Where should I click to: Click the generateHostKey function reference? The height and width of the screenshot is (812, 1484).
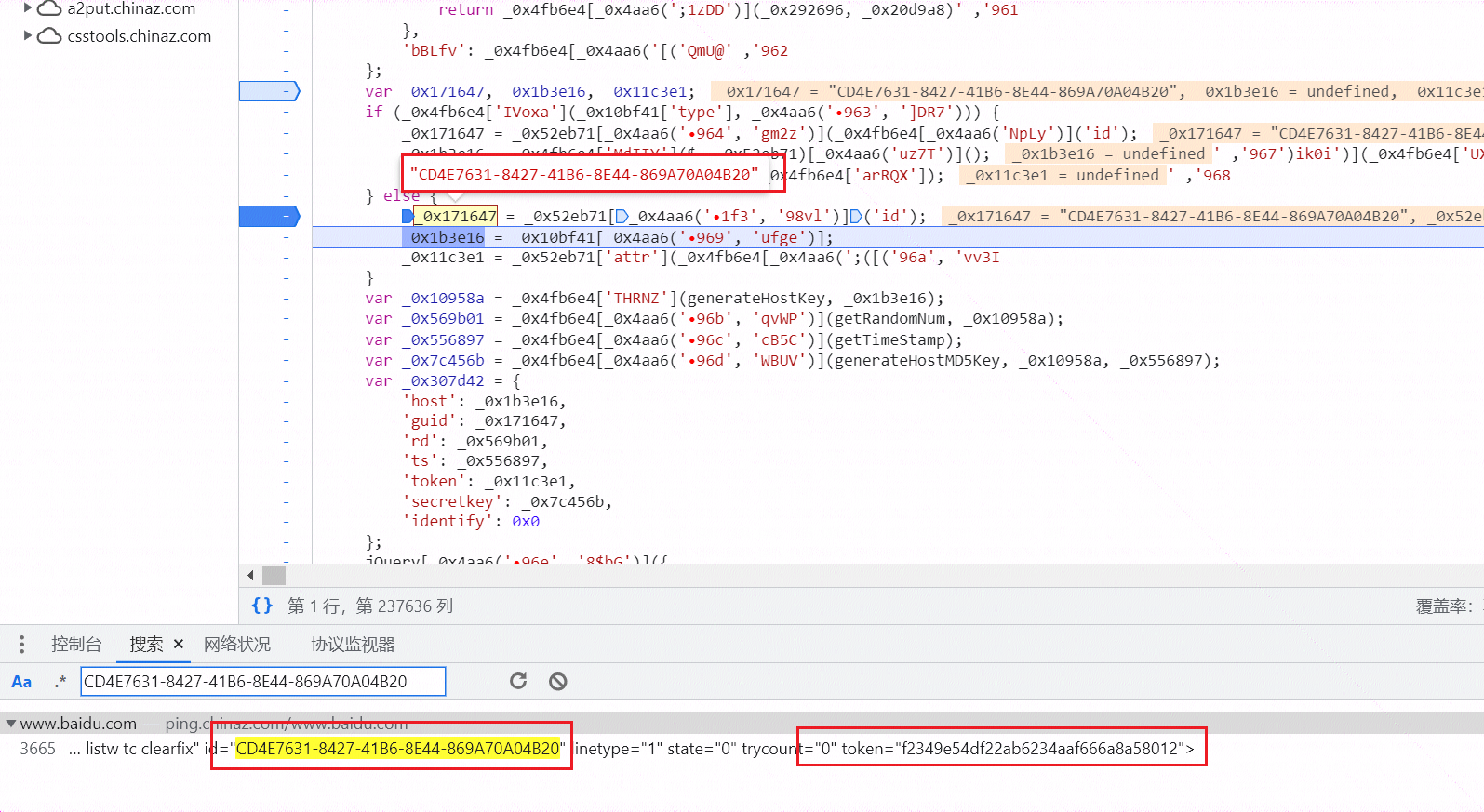click(755, 299)
